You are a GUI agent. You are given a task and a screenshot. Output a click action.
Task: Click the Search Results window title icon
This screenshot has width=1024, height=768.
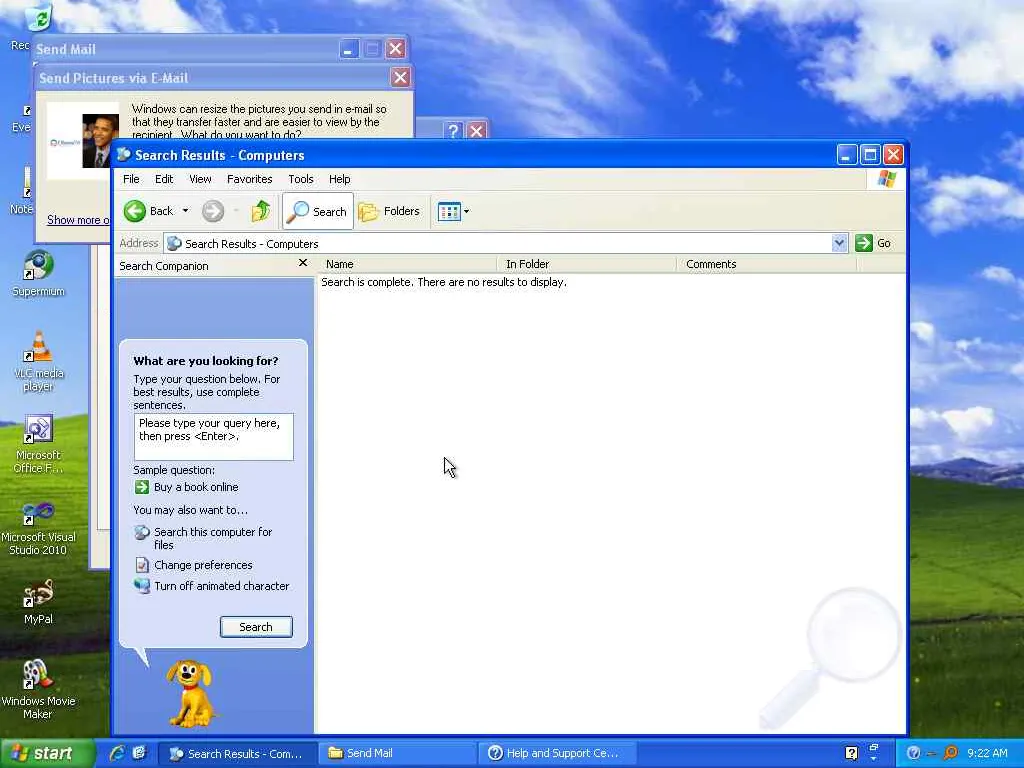pyautogui.click(x=123, y=155)
